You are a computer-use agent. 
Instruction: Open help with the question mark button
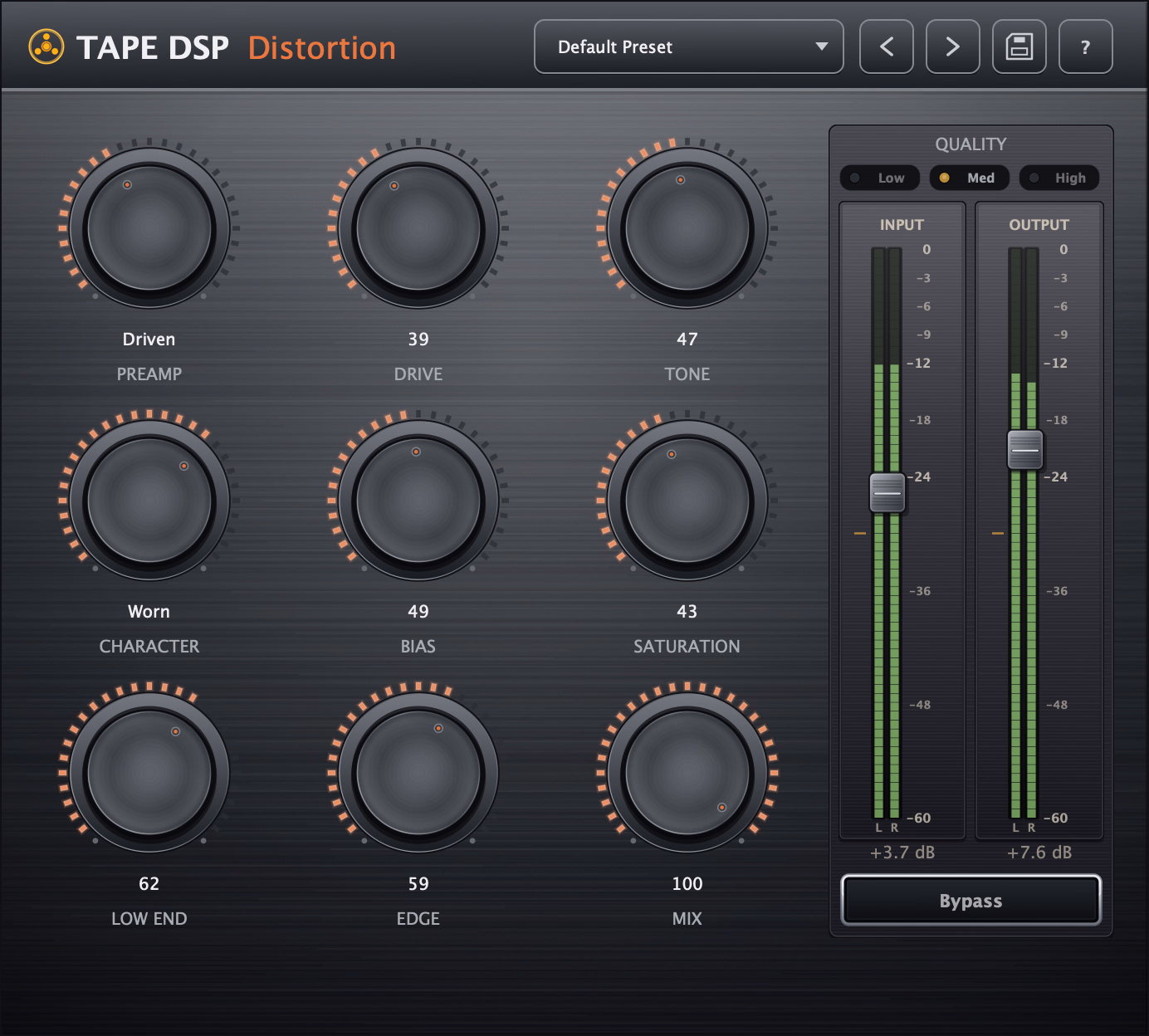1086,46
